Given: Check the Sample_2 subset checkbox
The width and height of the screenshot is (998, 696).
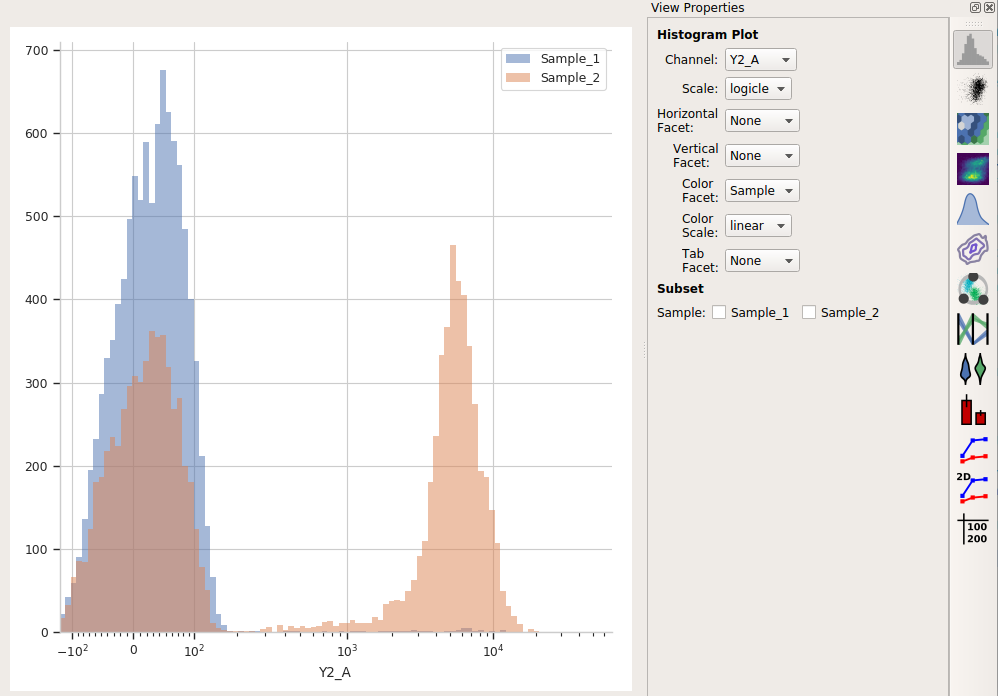Looking at the screenshot, I should pos(808,312).
